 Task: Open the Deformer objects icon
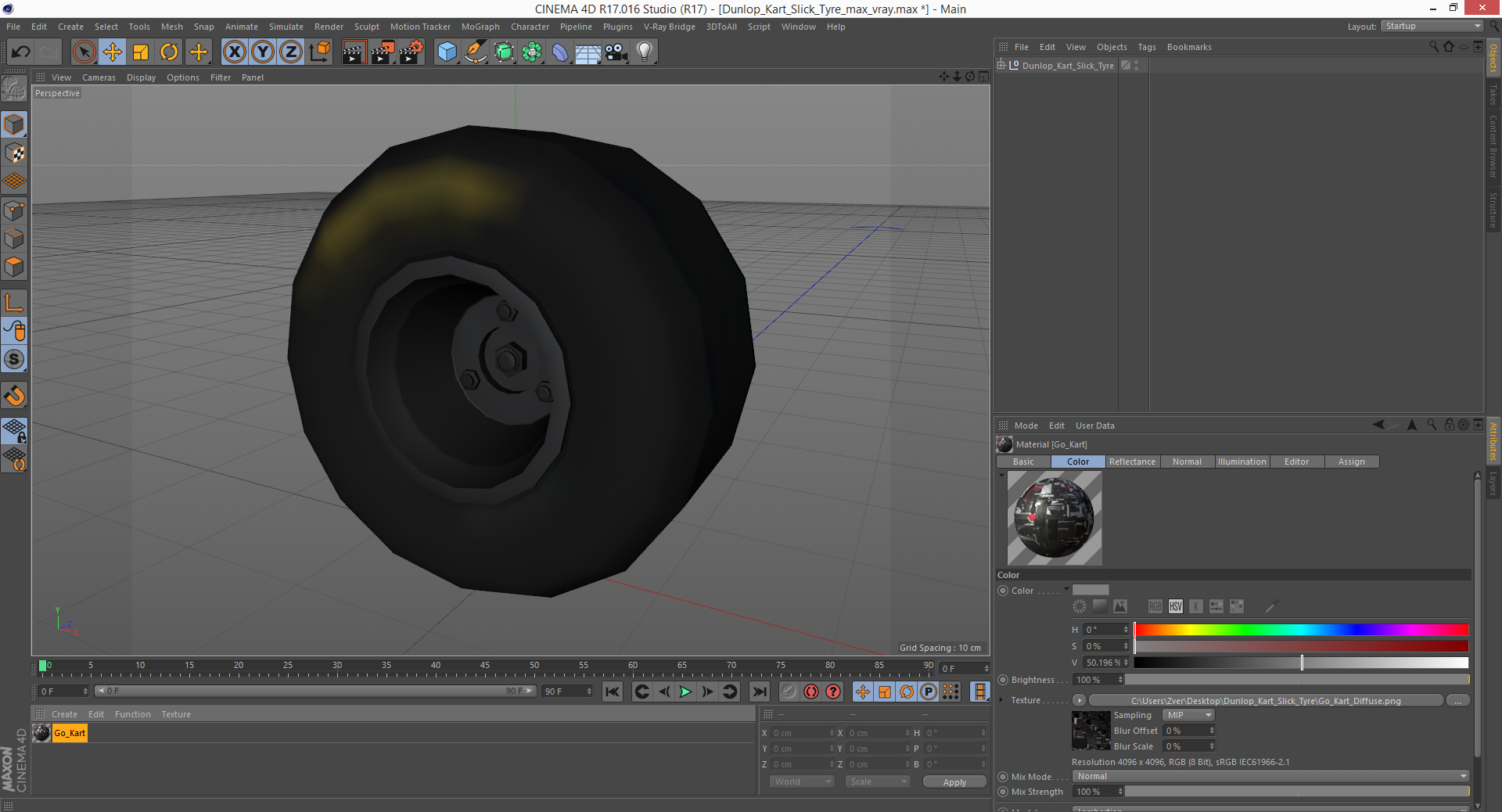(560, 52)
